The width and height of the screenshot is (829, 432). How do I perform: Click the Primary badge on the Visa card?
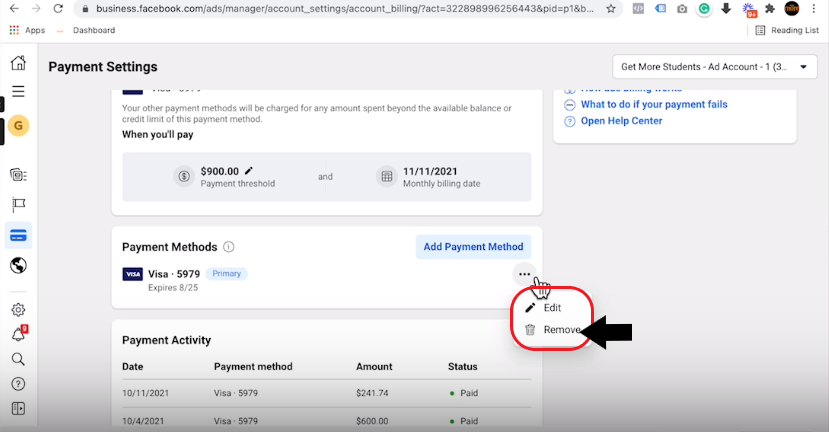[226, 273]
